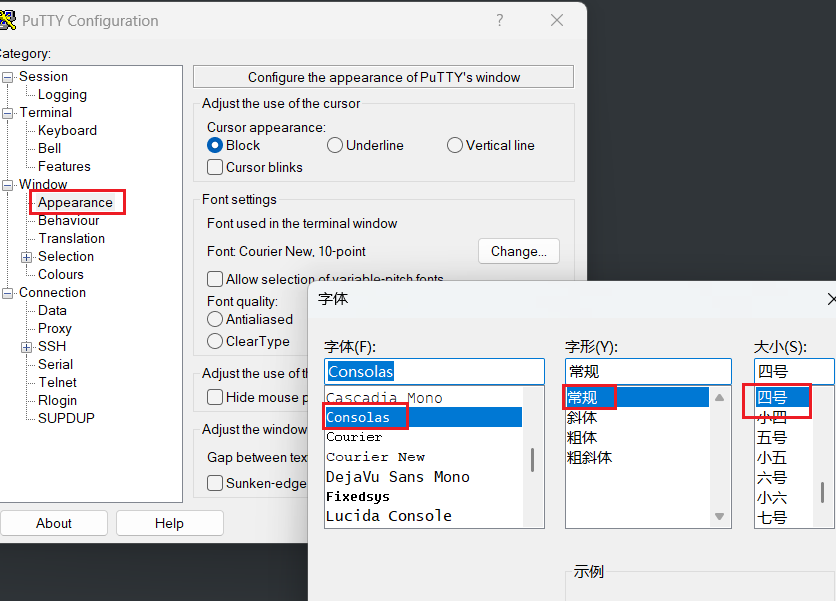Open the Telnet category

58,382
